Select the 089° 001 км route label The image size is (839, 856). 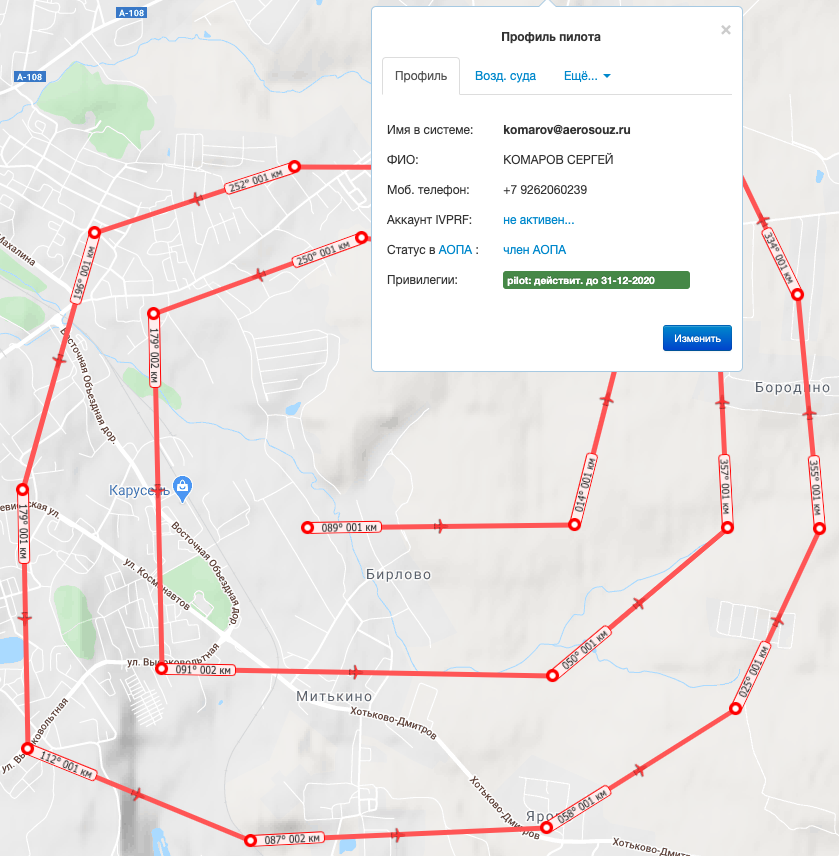click(x=349, y=527)
